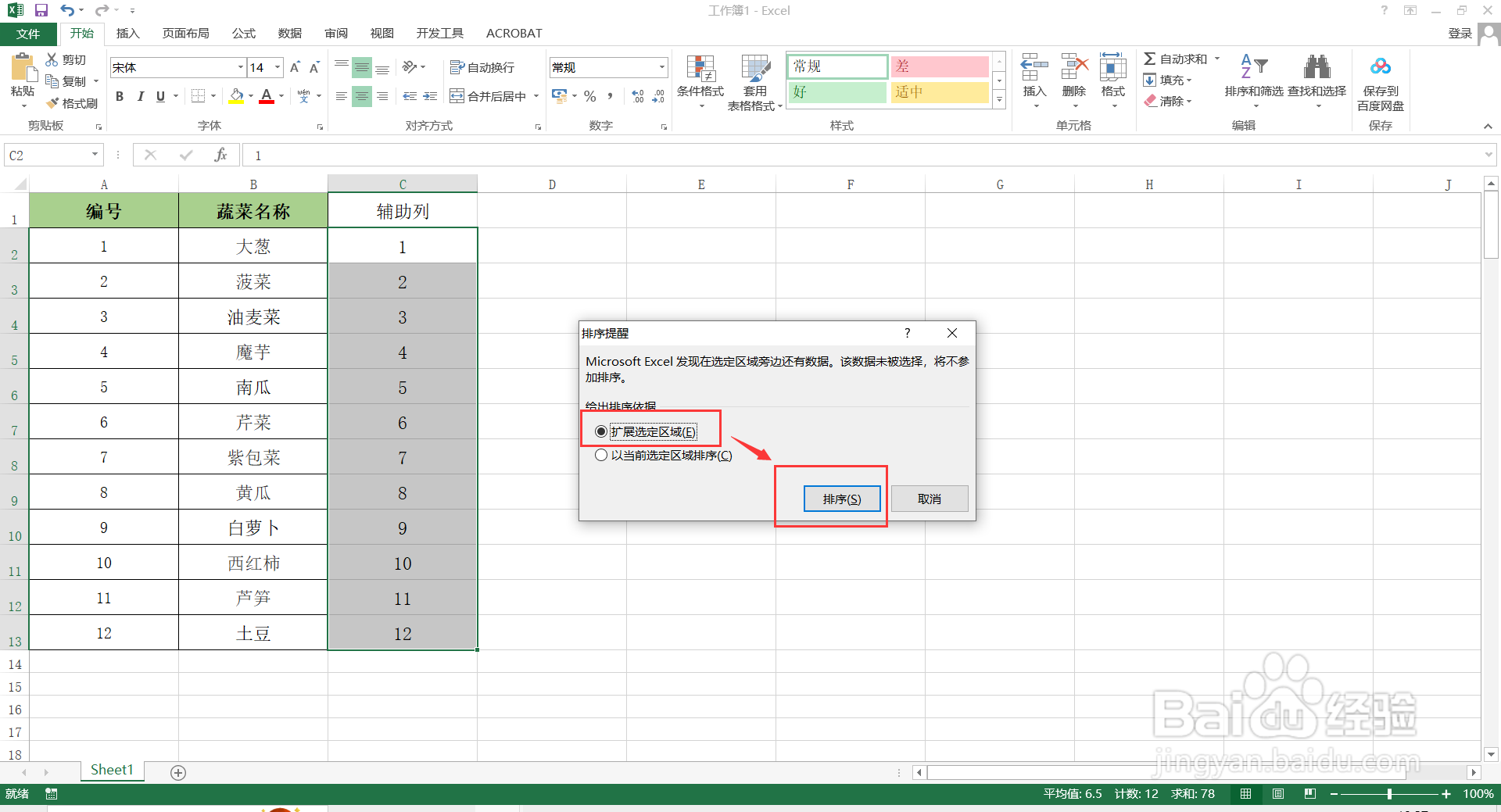Toggle Italic formatting
The width and height of the screenshot is (1501, 812).
tap(140, 96)
